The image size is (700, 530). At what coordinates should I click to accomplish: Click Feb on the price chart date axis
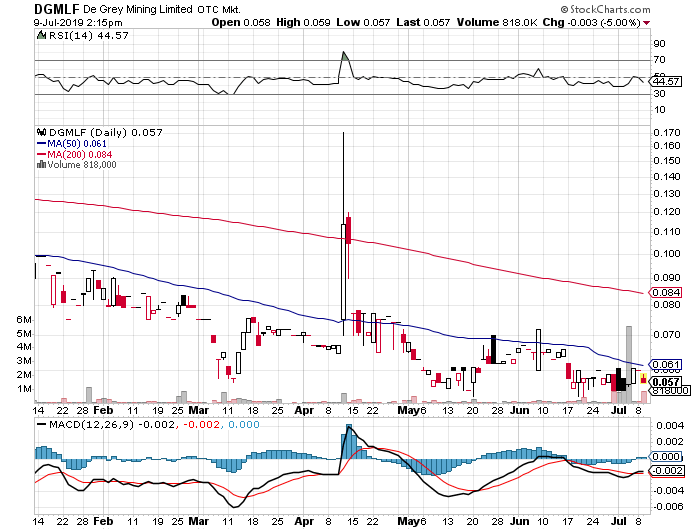click(103, 410)
